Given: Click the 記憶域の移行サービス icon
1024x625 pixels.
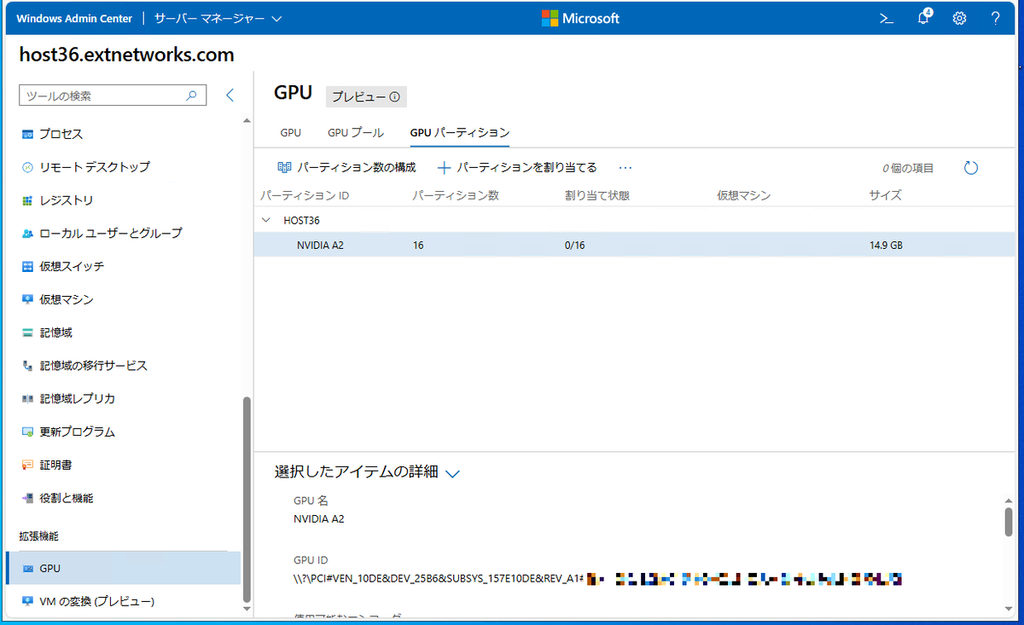Looking at the screenshot, I should pyautogui.click(x=27, y=366).
